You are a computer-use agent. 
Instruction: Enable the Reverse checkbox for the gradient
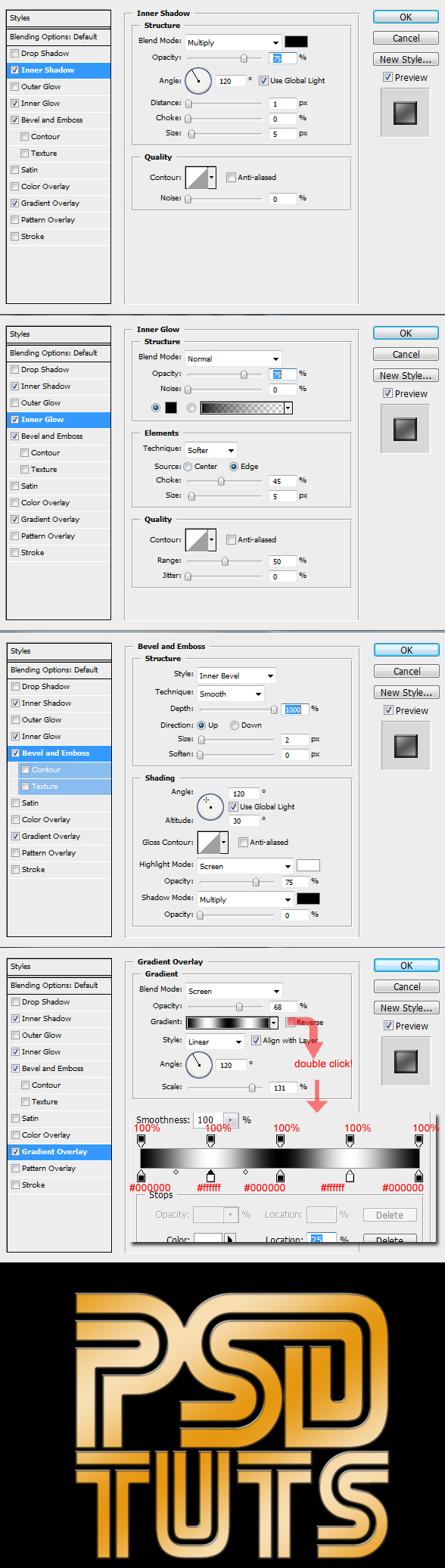[290, 1022]
